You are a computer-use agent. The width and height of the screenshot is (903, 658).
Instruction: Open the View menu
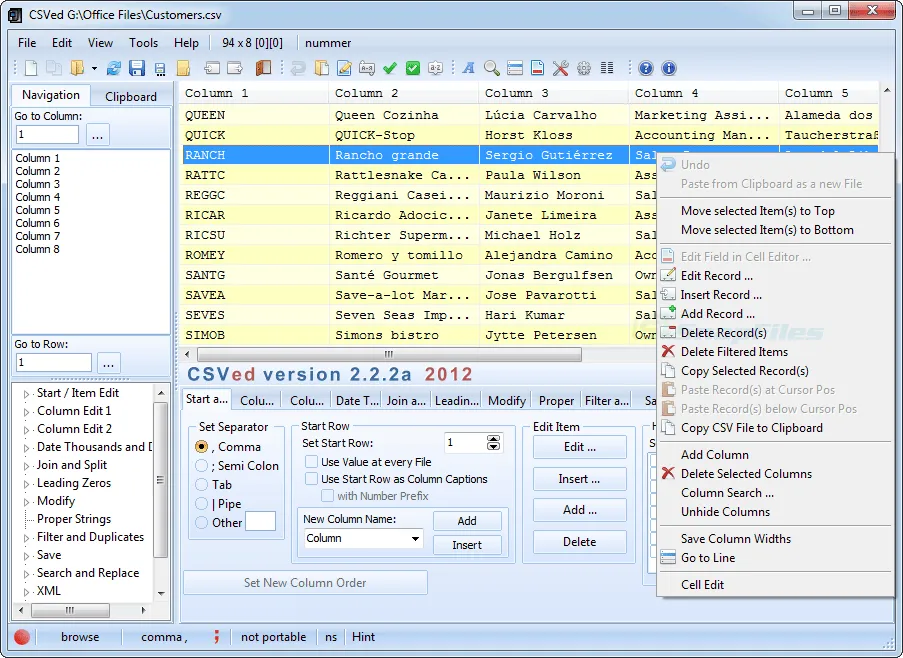pyautogui.click(x=100, y=43)
